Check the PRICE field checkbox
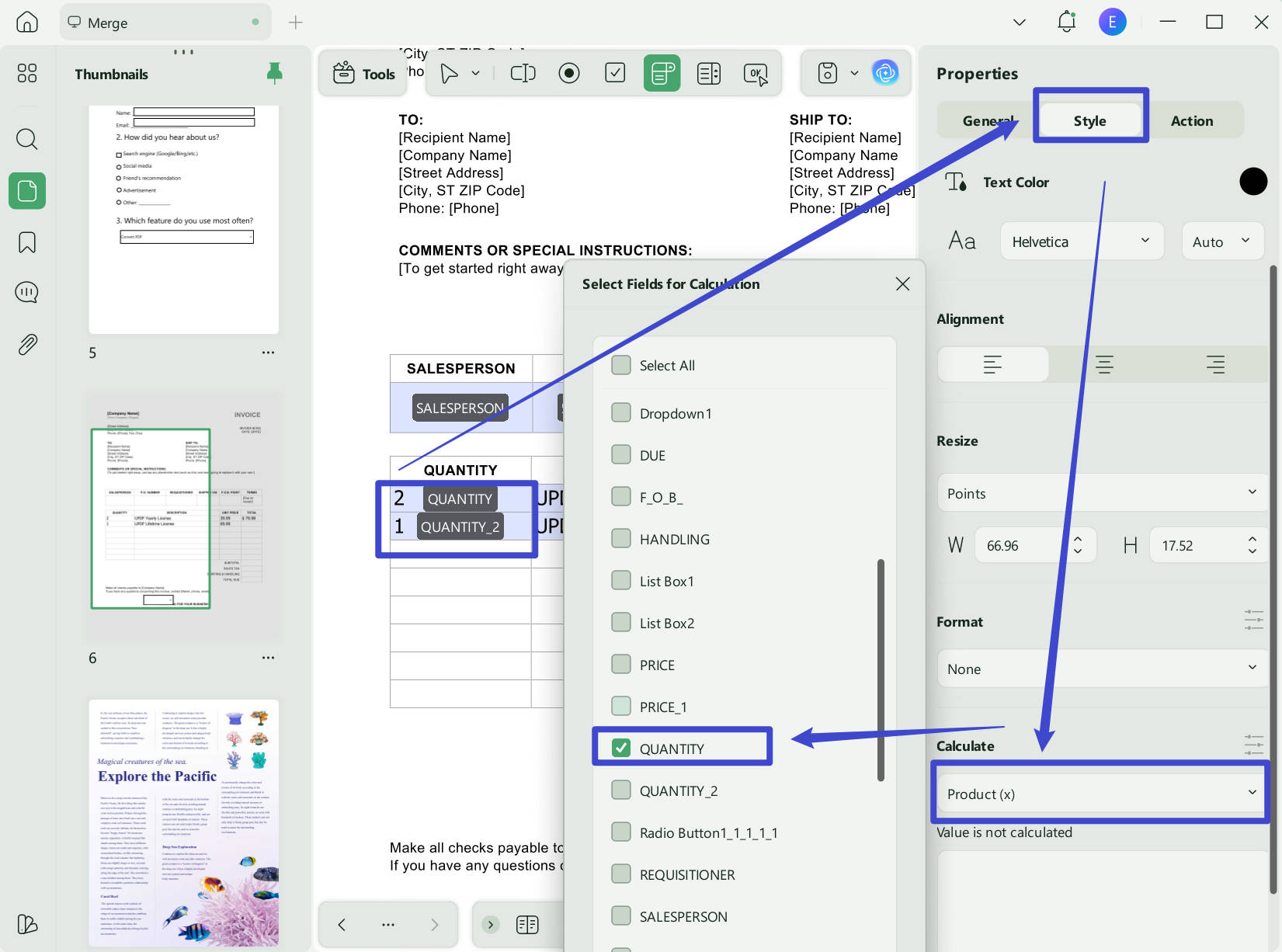The image size is (1282, 952). 621,664
